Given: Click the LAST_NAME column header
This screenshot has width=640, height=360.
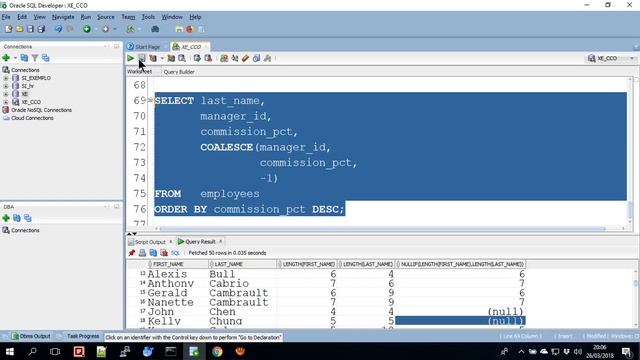Looking at the screenshot, I should pyautogui.click(x=242, y=264).
